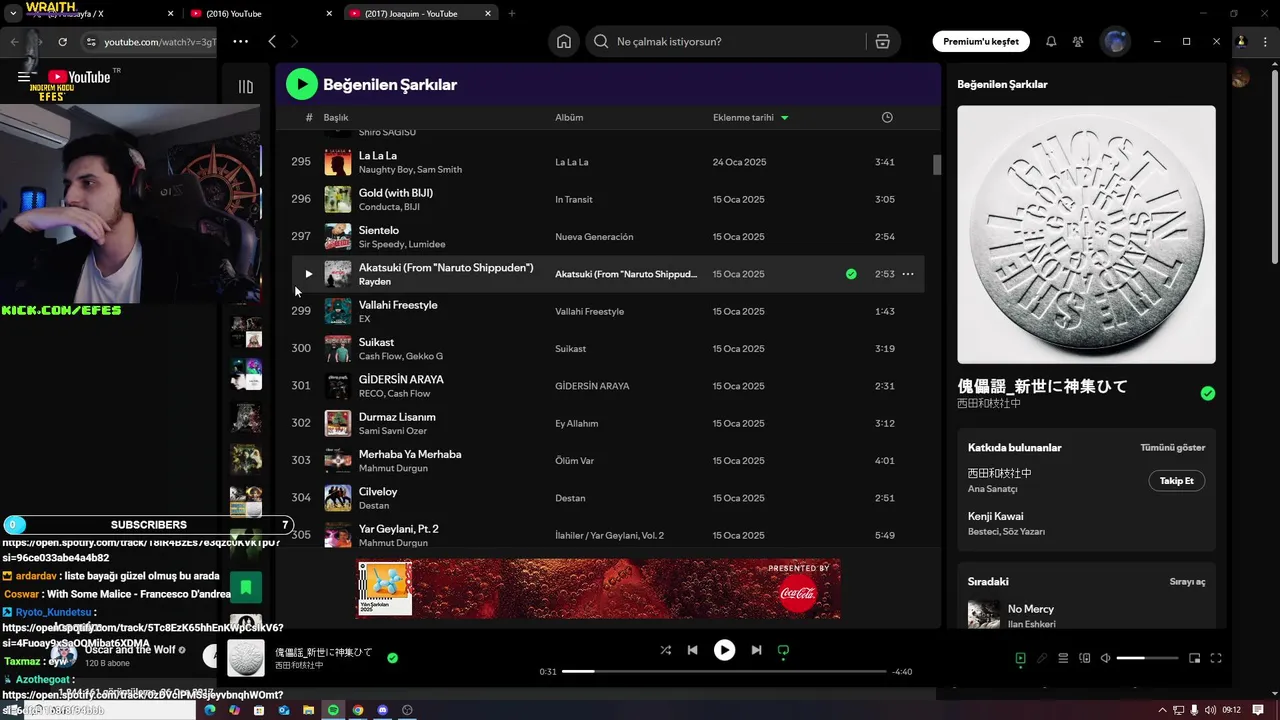Open Chrome tab search dropdown arrow
Image resolution: width=1280 pixels, height=720 pixels.
tap(13, 14)
